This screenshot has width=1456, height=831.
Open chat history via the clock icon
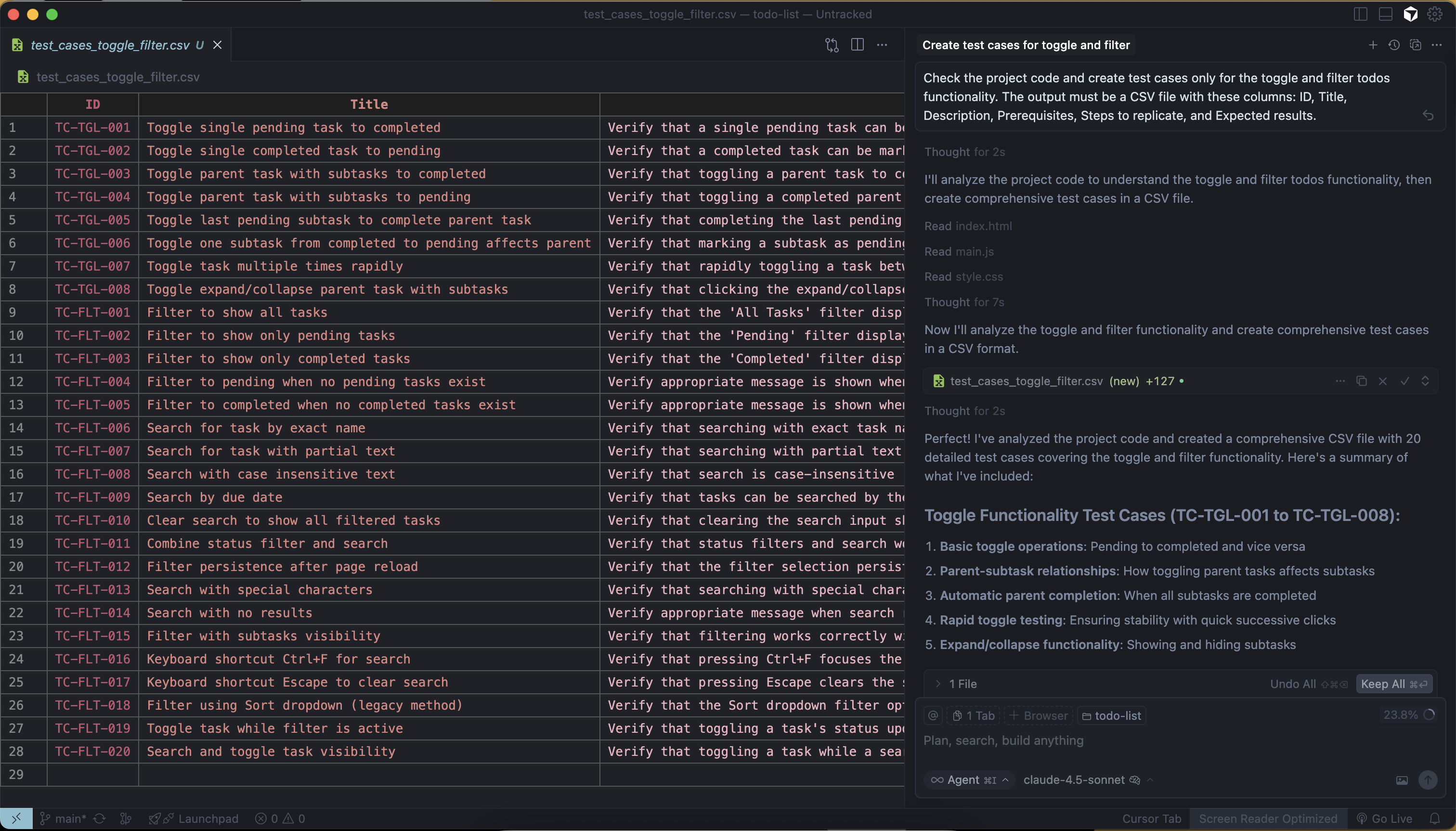[1393, 45]
